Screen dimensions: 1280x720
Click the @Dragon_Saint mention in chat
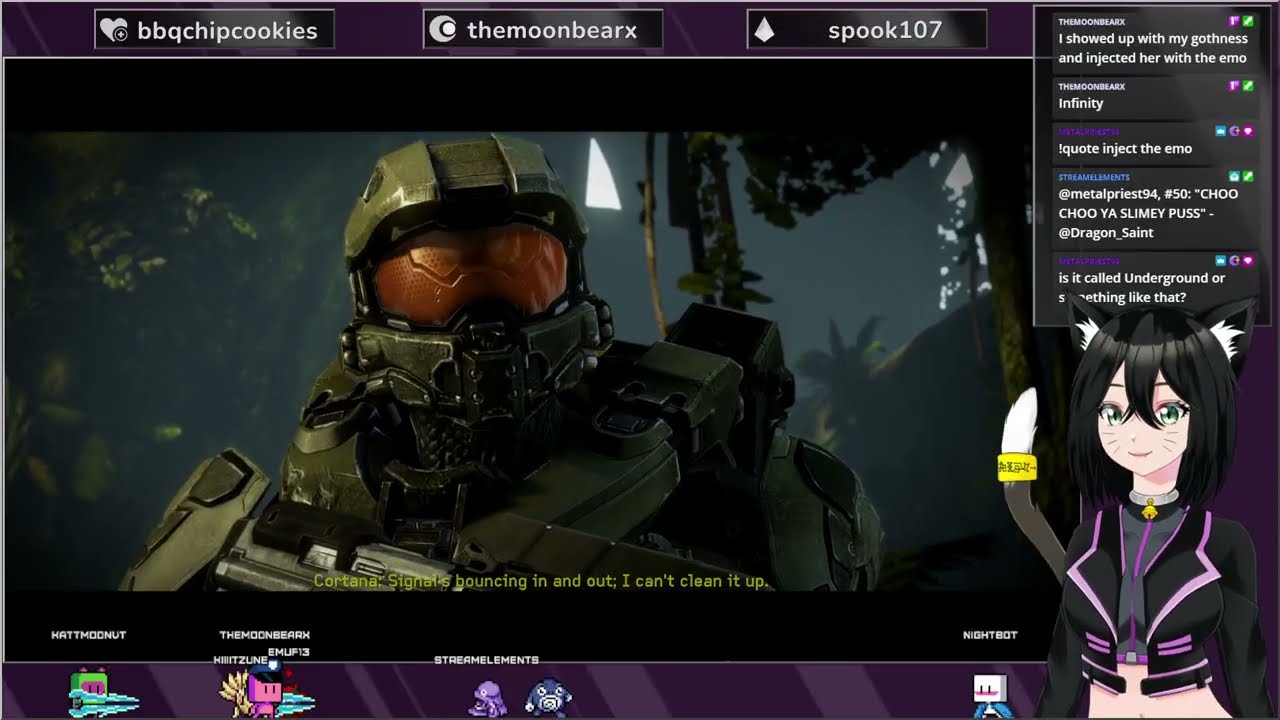(x=1106, y=232)
